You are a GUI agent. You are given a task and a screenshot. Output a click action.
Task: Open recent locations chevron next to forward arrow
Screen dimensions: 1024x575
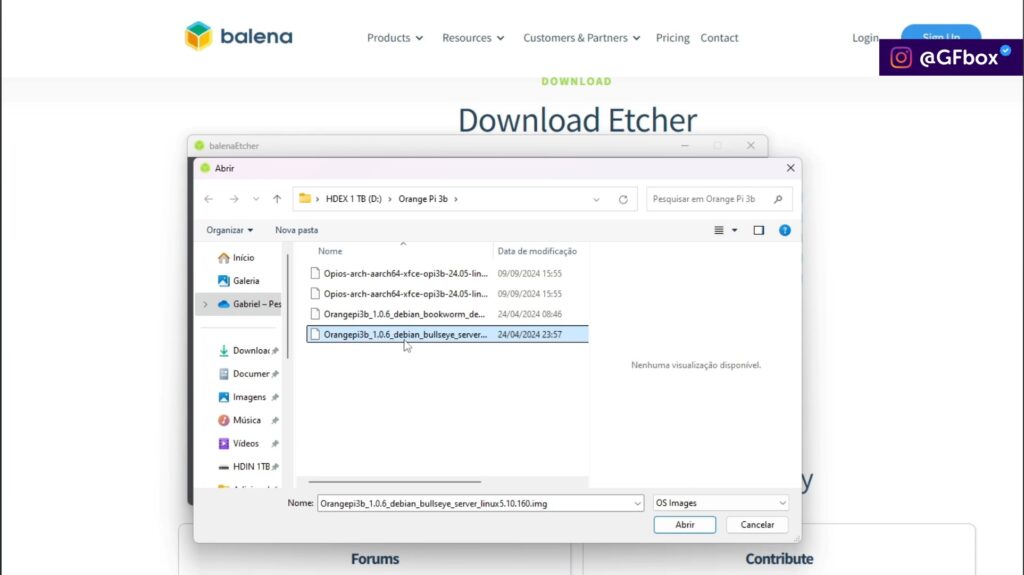pos(256,199)
